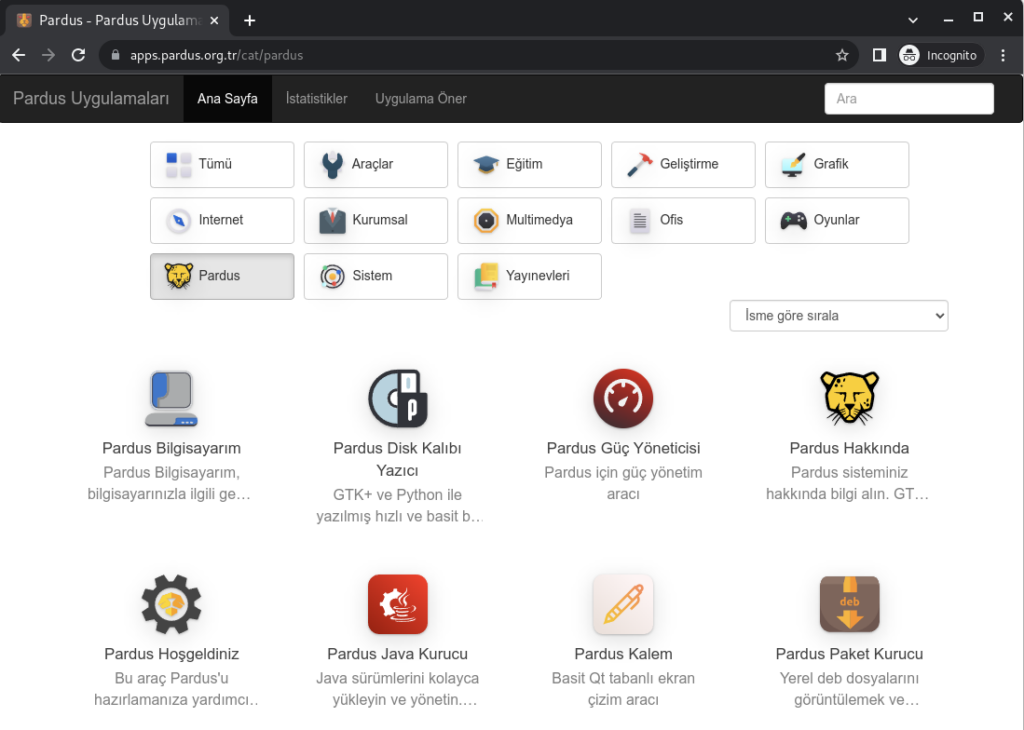The image size is (1024, 730).
Task: Open the İstatistikler nav item
Action: click(317, 99)
